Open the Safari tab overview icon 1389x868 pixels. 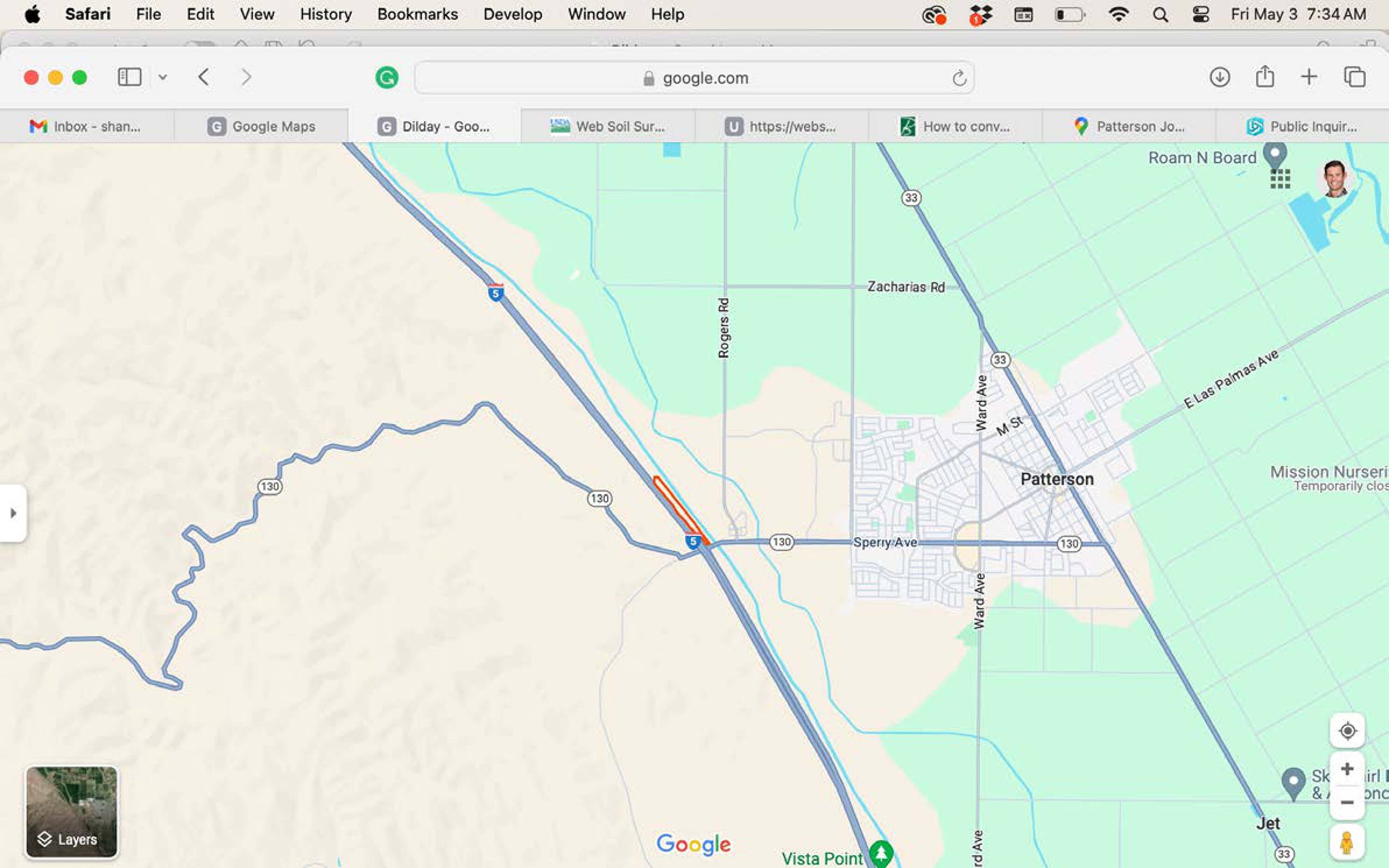pyautogui.click(x=1355, y=77)
